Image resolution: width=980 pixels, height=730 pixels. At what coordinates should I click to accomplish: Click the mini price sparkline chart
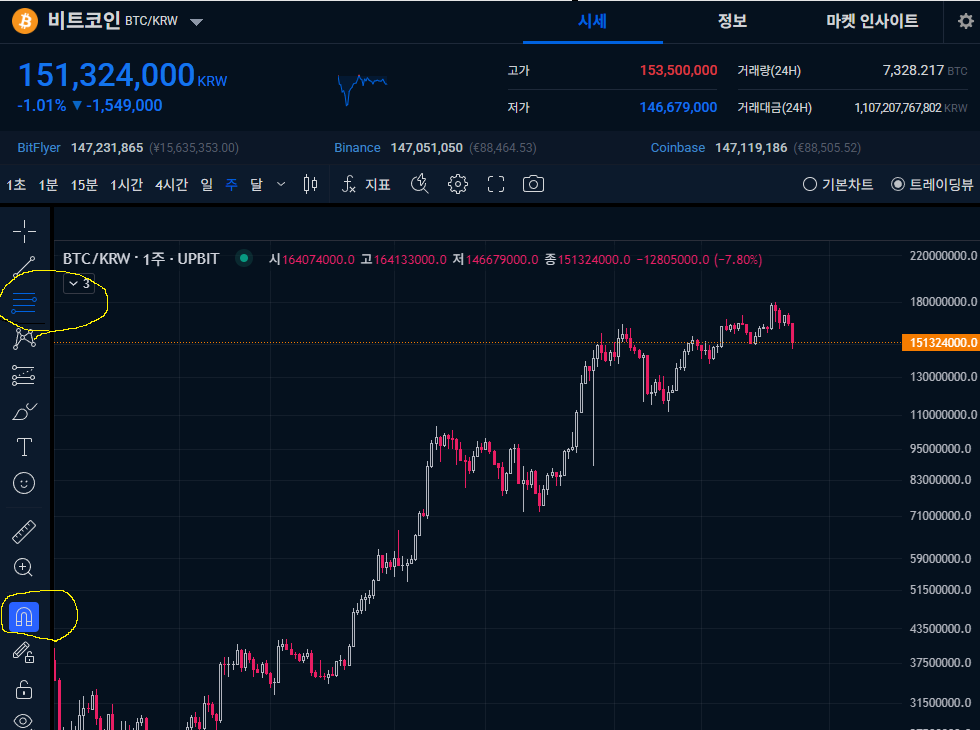[362, 89]
